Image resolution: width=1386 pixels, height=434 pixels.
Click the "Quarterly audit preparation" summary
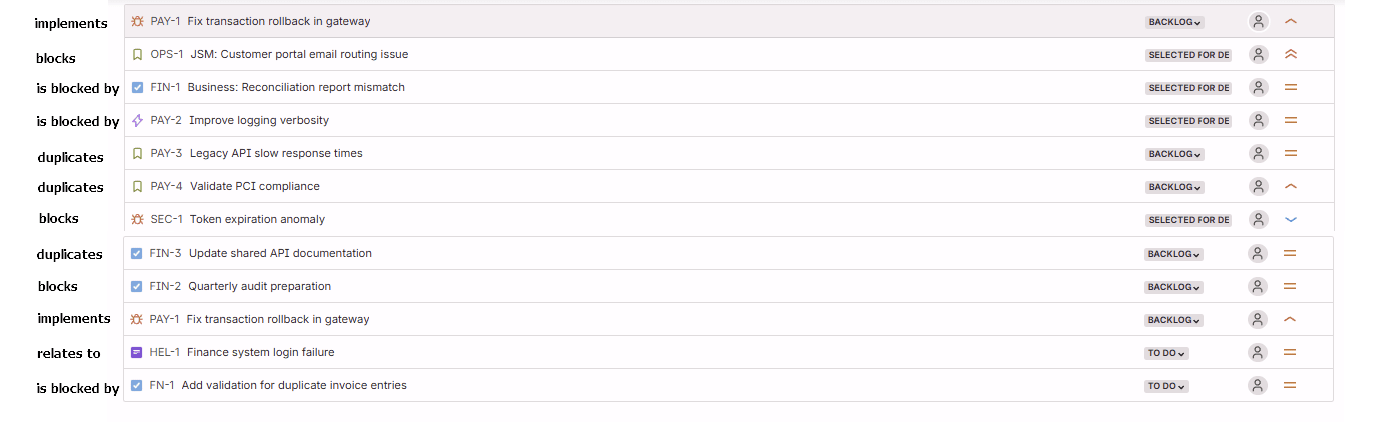point(259,286)
